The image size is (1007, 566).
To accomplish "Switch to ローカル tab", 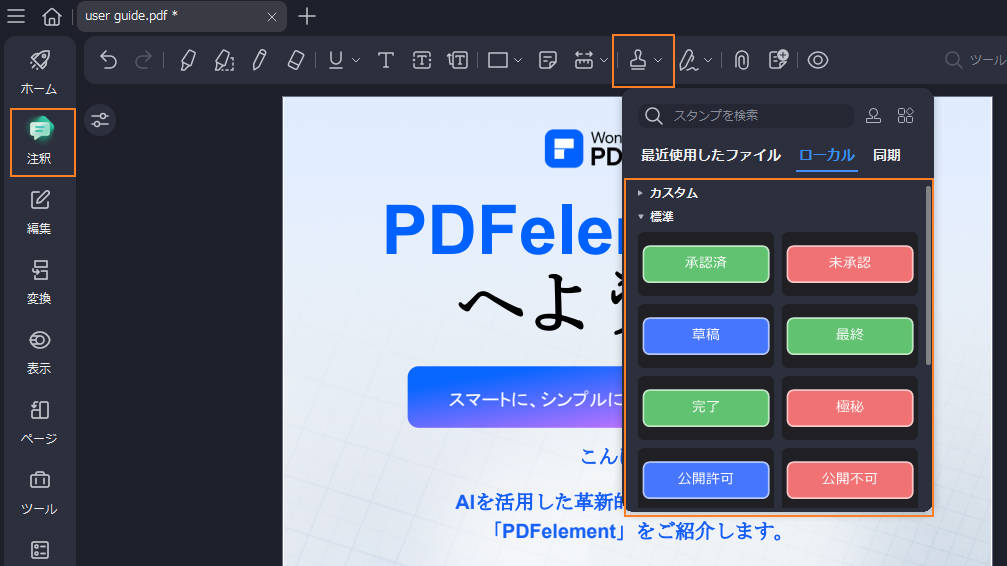I will tap(827, 155).
